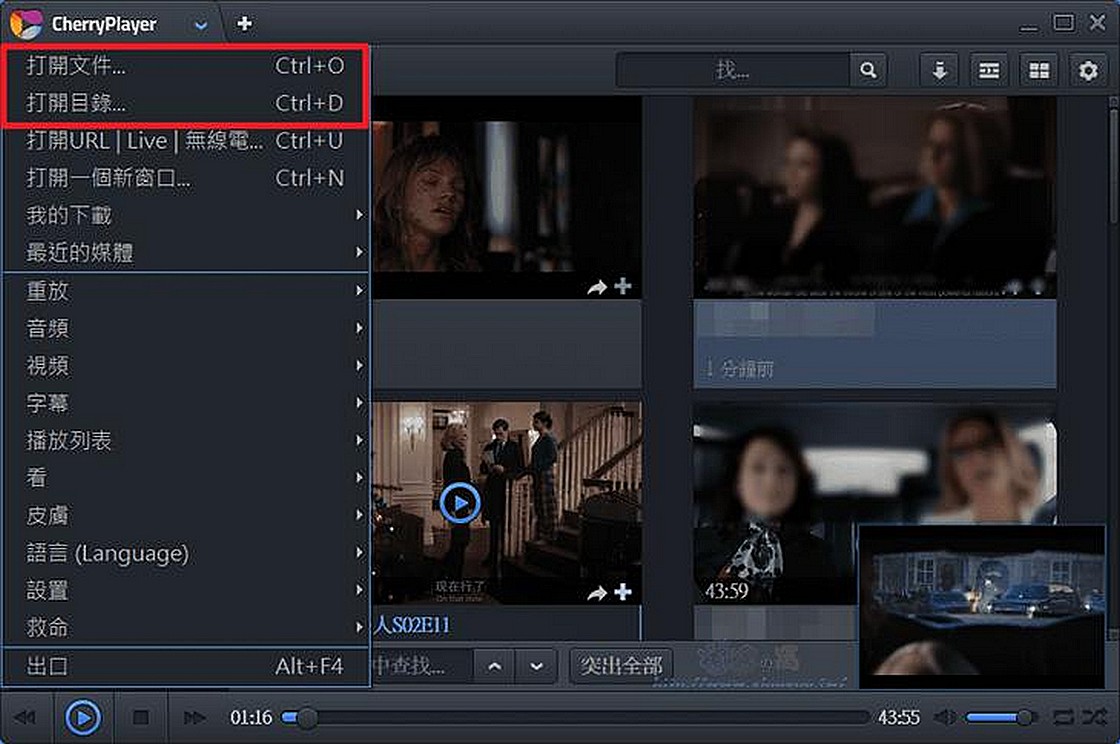This screenshot has width=1120, height=744.
Task: Open the 設置 submenu
Action: coord(186,590)
